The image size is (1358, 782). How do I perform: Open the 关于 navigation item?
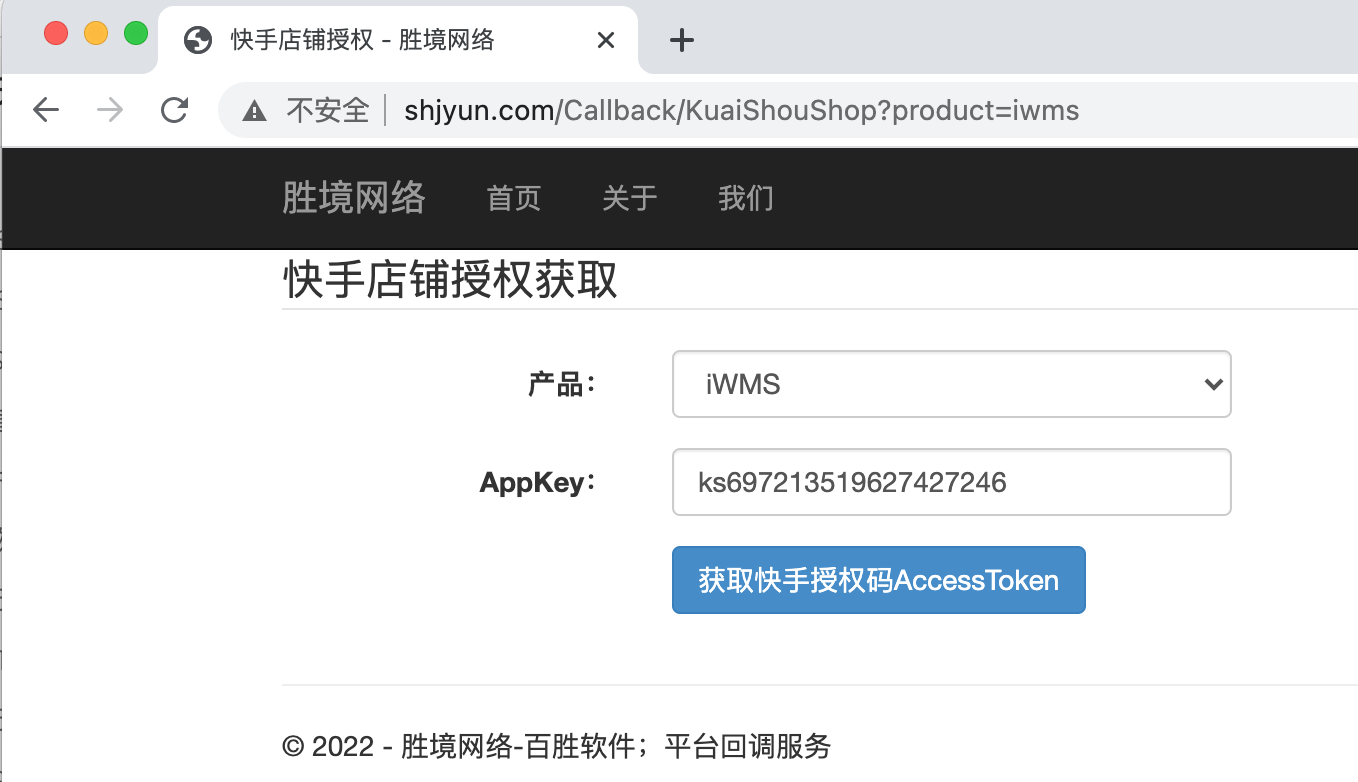[x=629, y=198]
